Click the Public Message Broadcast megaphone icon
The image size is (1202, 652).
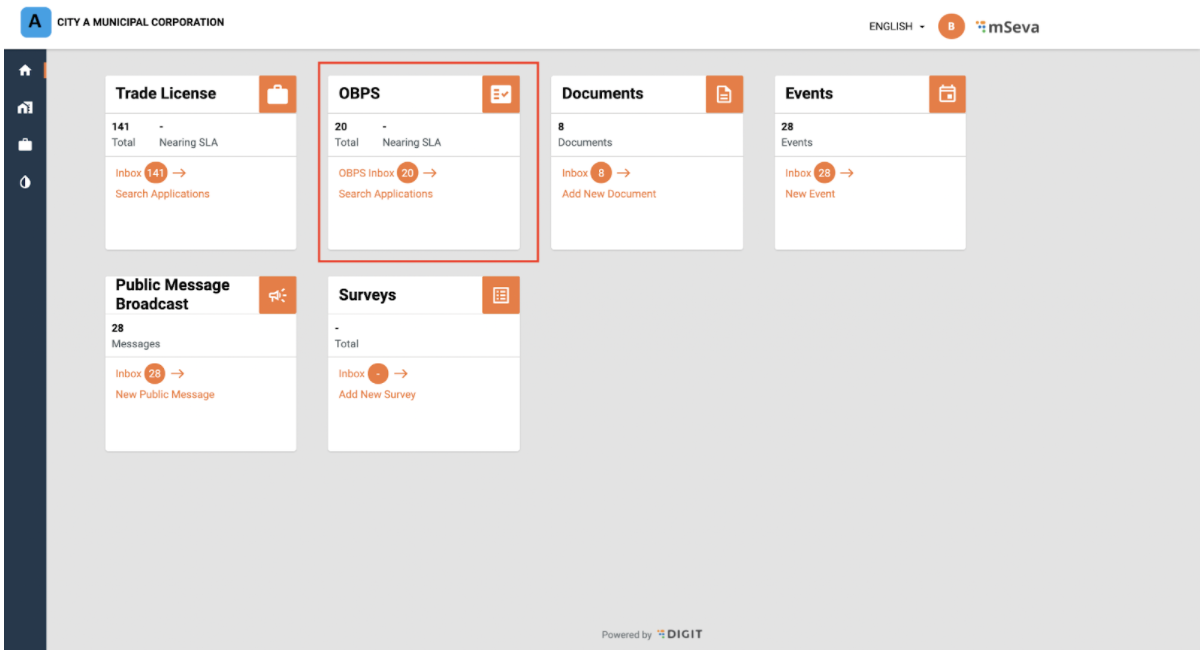pos(277,295)
